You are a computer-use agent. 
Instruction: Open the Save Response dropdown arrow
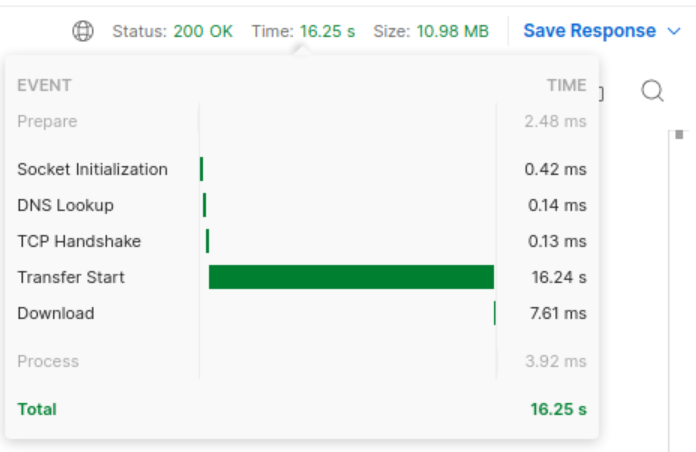tap(674, 31)
